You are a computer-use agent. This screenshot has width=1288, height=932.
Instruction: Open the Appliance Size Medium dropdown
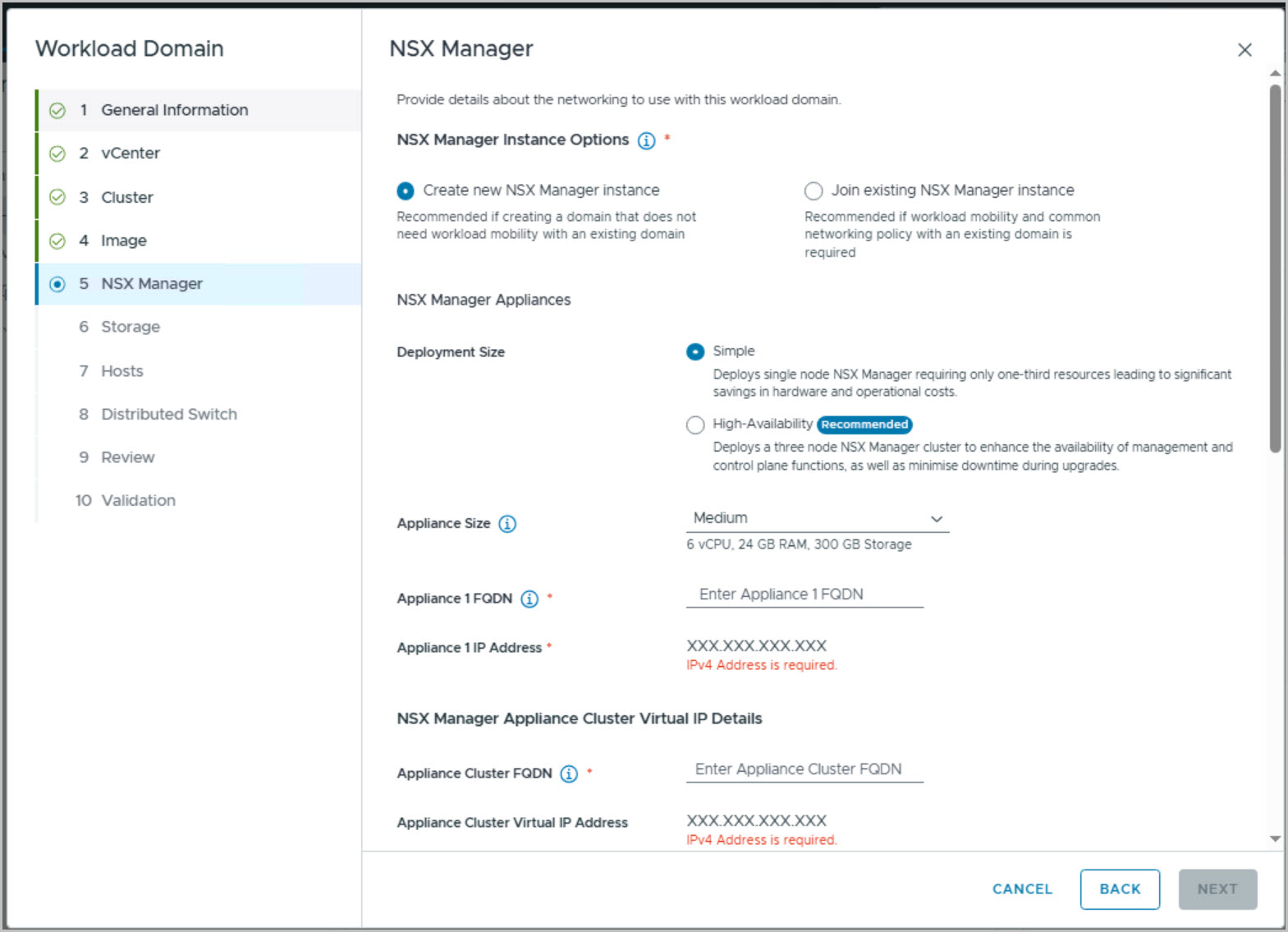tap(818, 518)
